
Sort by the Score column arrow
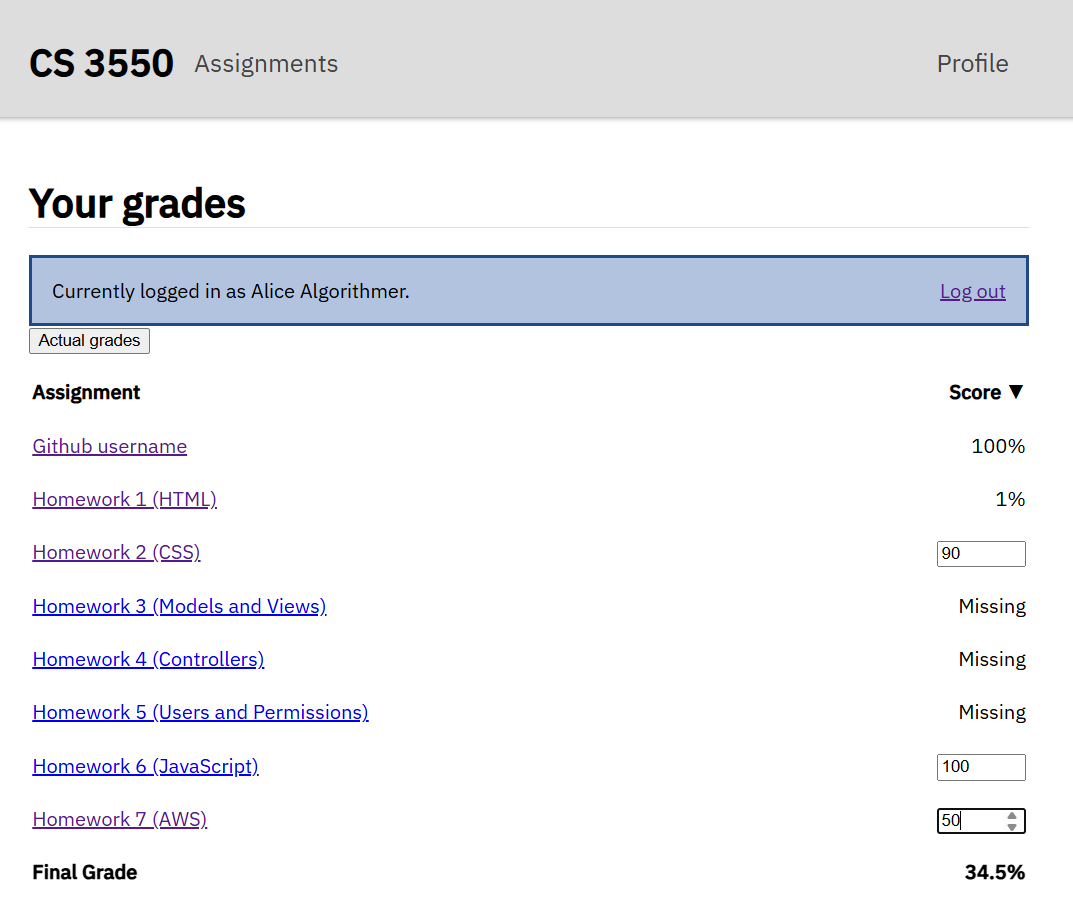coord(1015,392)
